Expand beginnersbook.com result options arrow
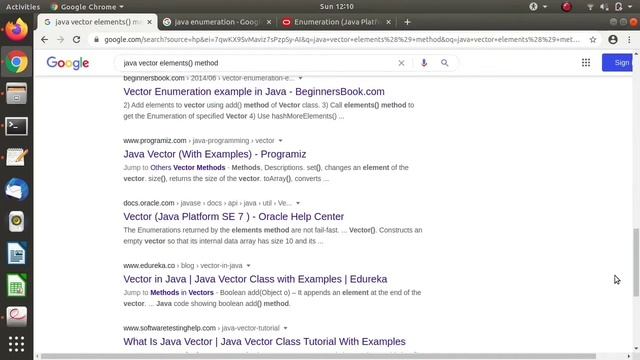This screenshot has width=640, height=360. click(300, 78)
